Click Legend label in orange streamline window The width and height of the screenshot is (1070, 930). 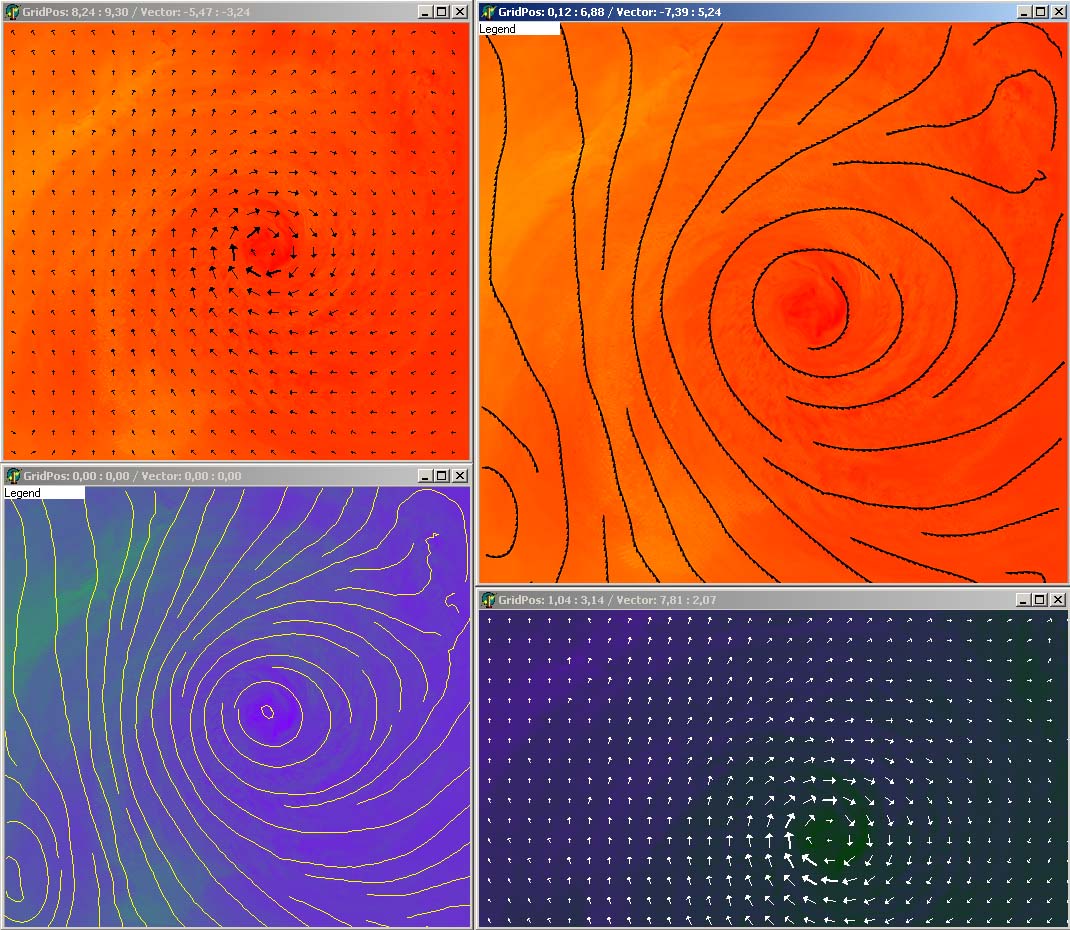pos(498,29)
